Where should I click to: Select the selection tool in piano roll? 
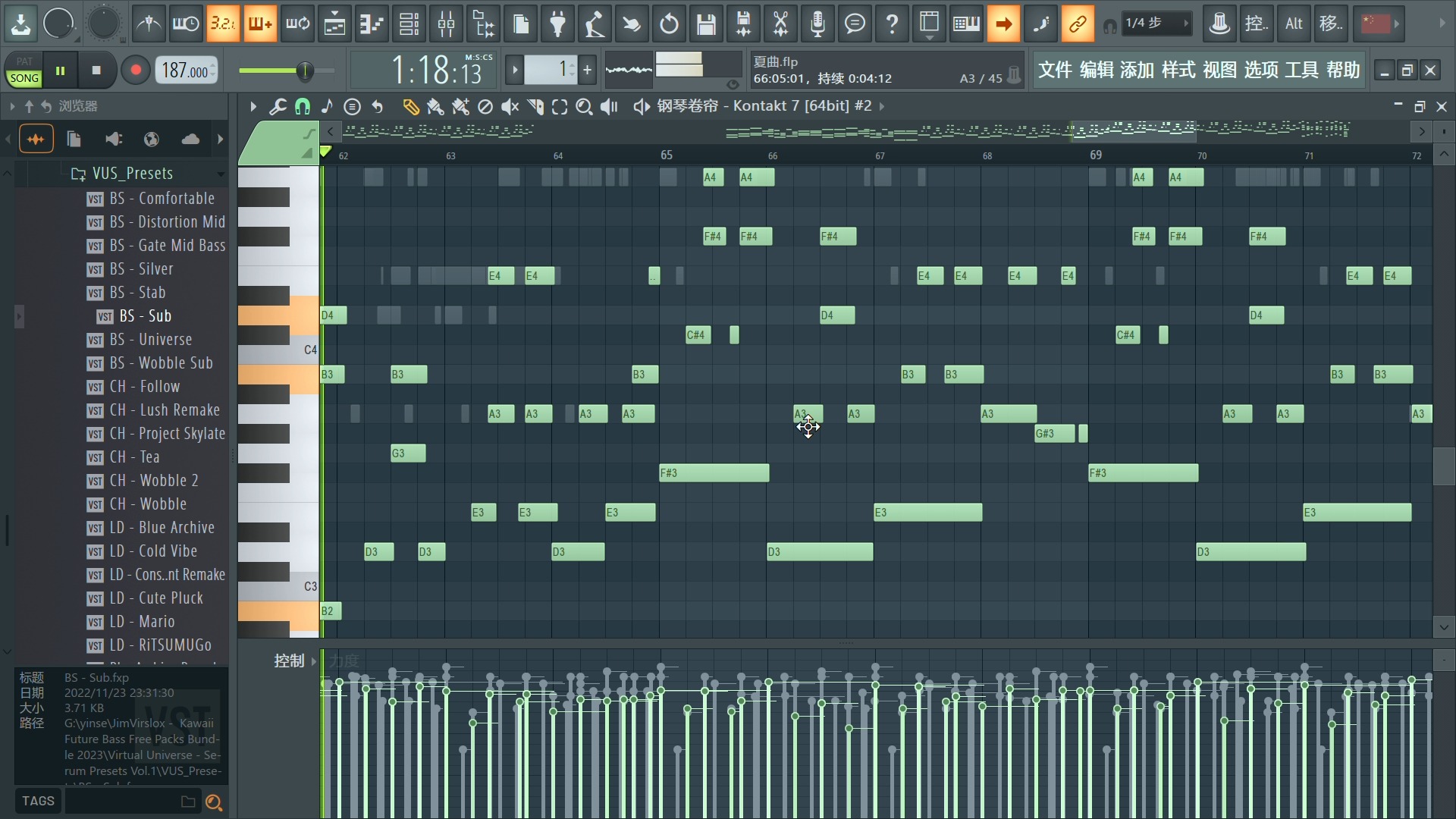(x=560, y=107)
